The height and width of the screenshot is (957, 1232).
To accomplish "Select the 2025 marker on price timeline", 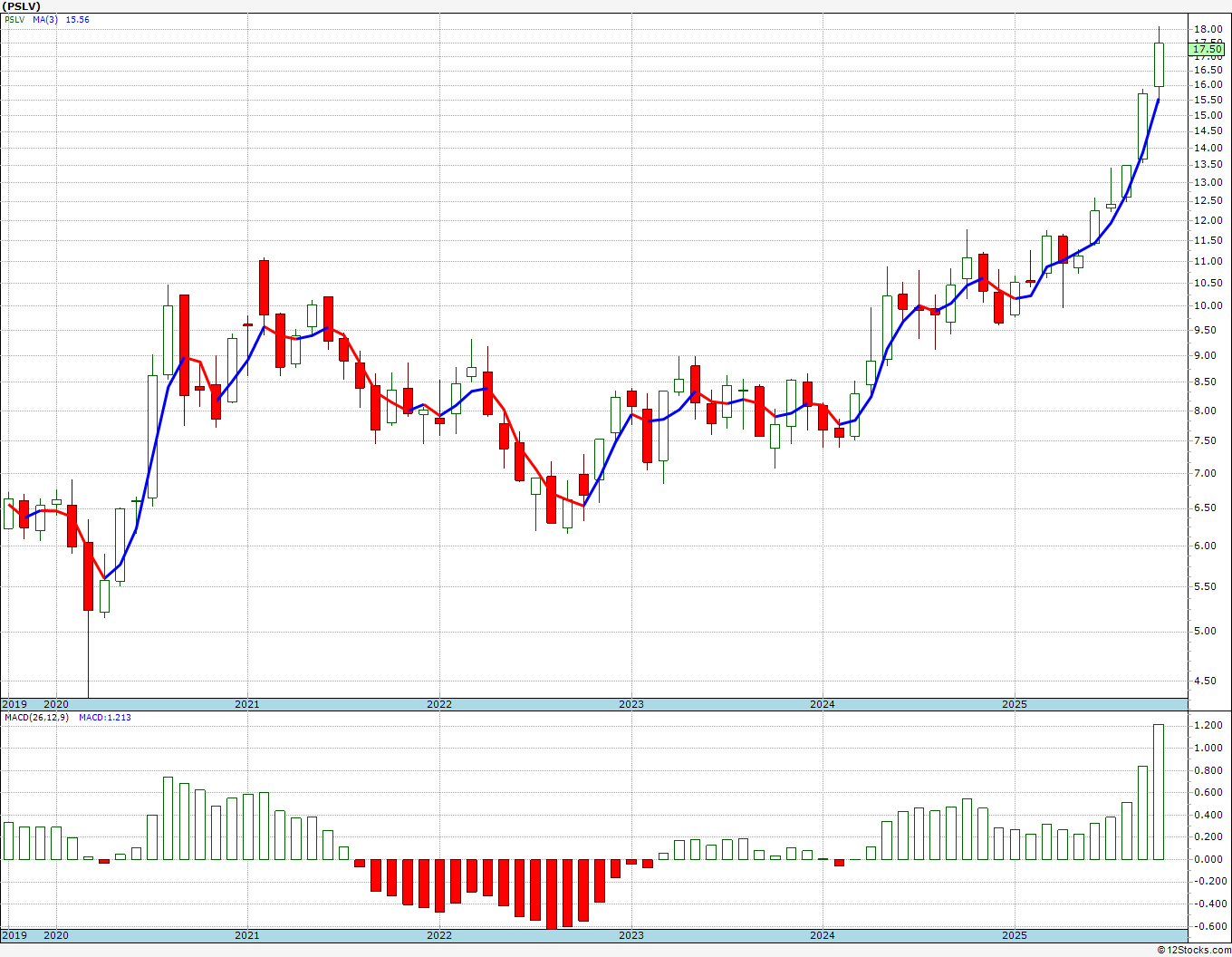I will pos(1014,704).
